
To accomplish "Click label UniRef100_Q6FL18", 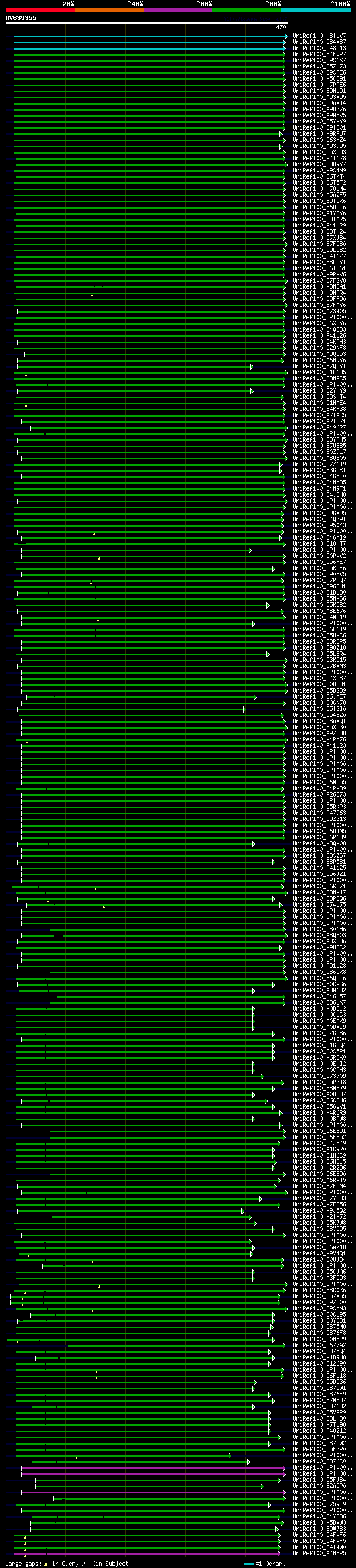I will point(319,1376).
